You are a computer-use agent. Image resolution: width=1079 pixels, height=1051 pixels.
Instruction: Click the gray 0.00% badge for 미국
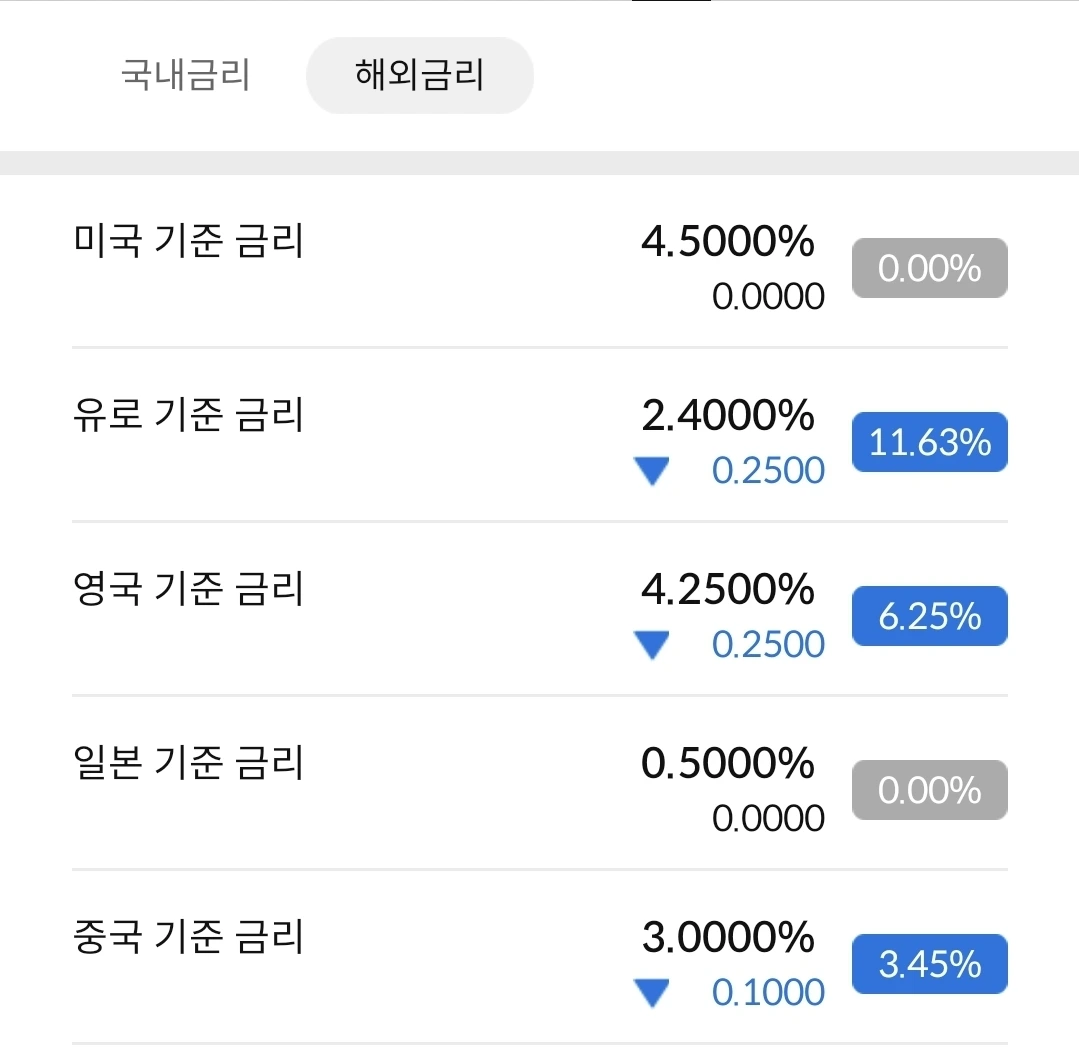click(x=929, y=268)
